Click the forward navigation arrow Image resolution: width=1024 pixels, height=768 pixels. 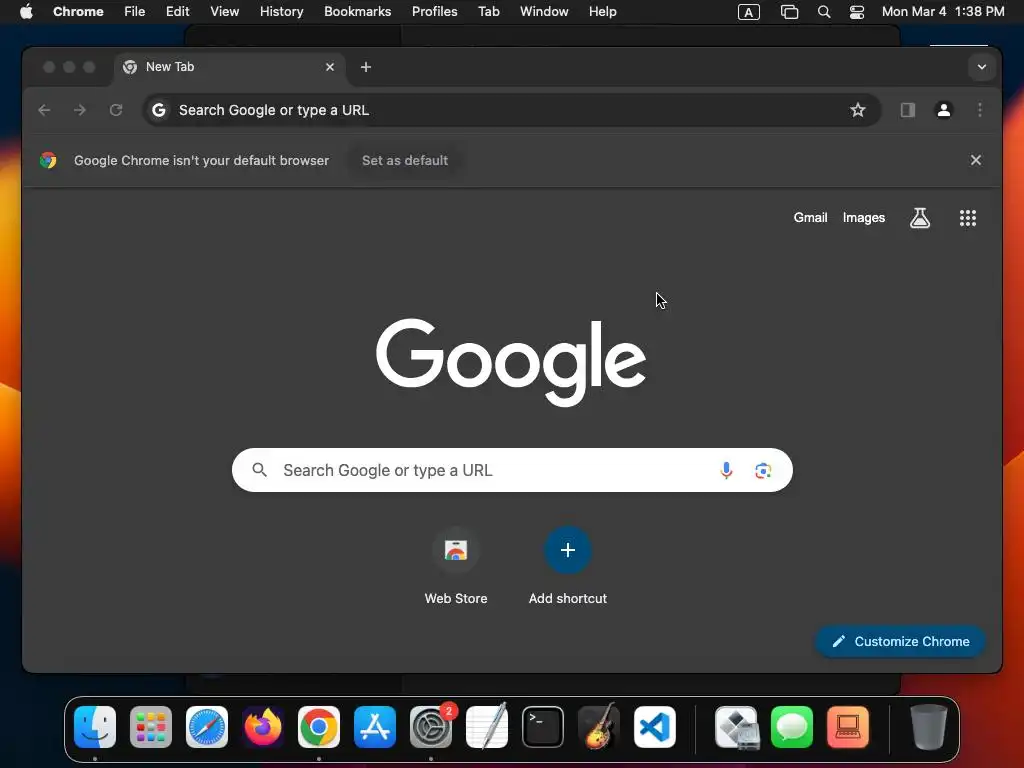pyautogui.click(x=80, y=110)
